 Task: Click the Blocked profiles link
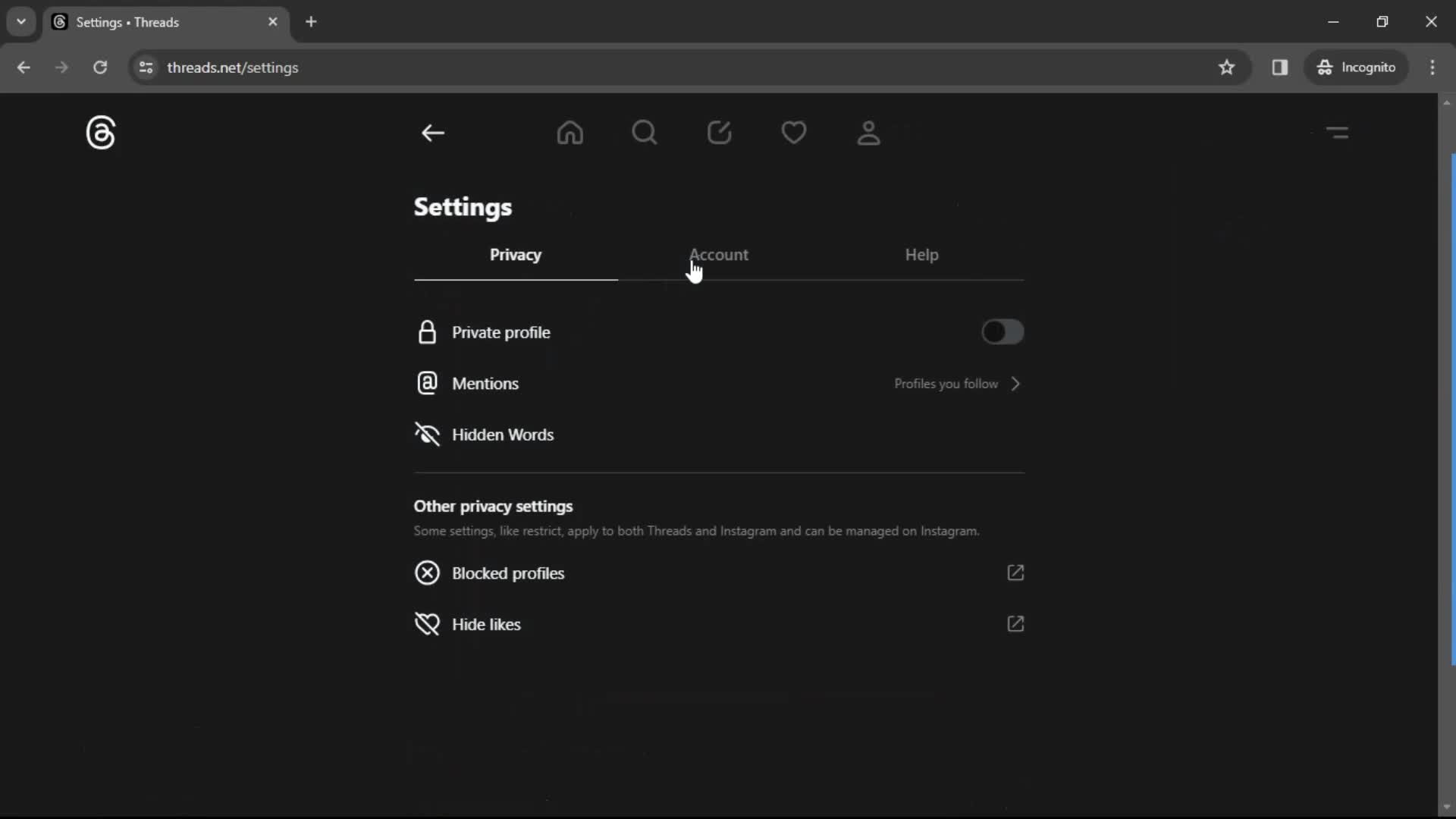[508, 573]
